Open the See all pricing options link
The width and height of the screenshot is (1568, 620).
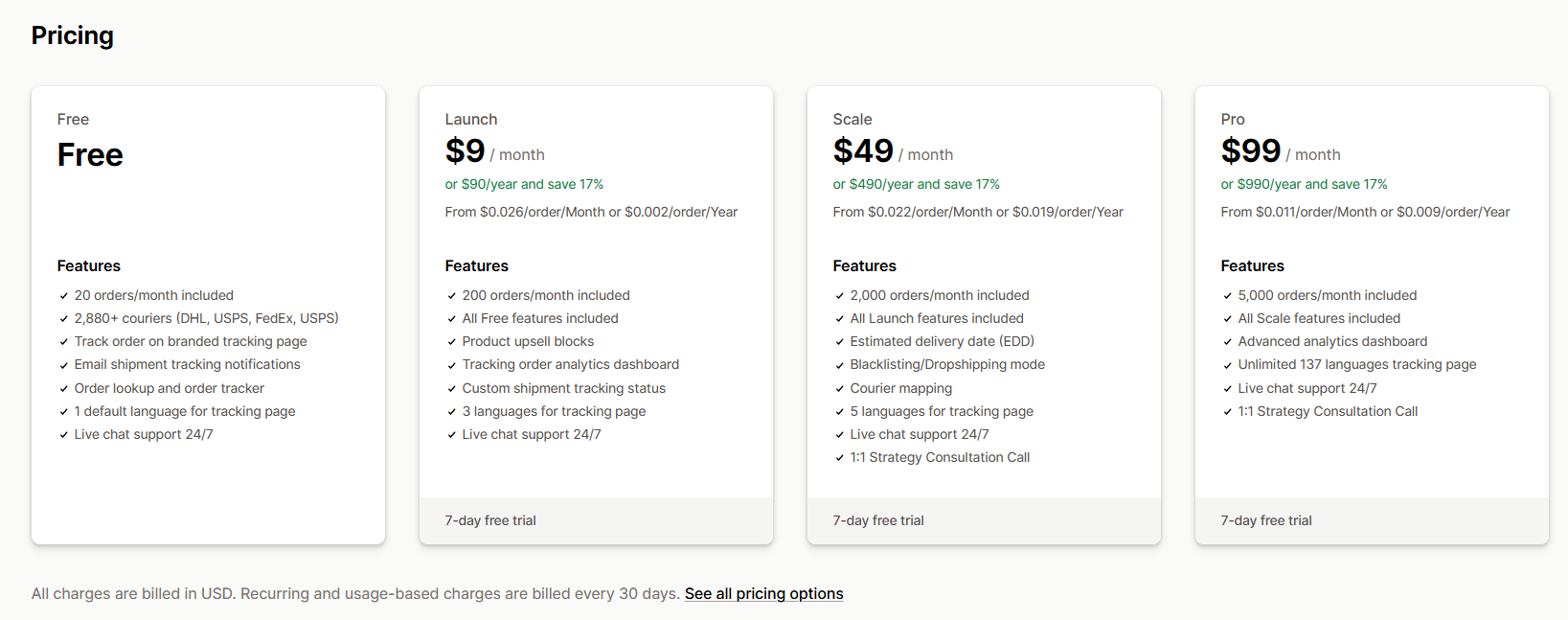763,593
